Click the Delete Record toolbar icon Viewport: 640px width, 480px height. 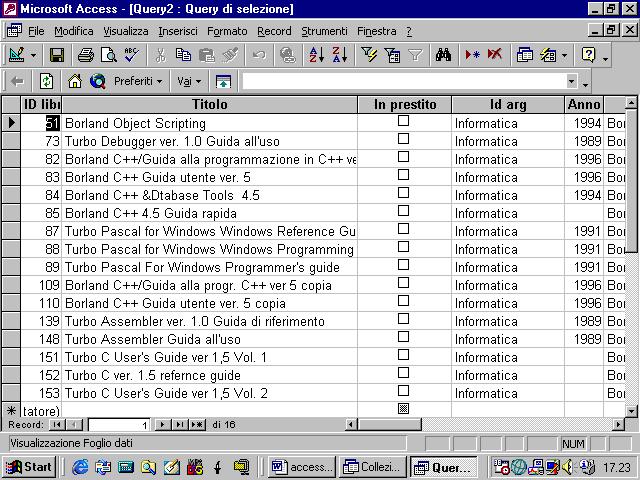(x=495, y=55)
